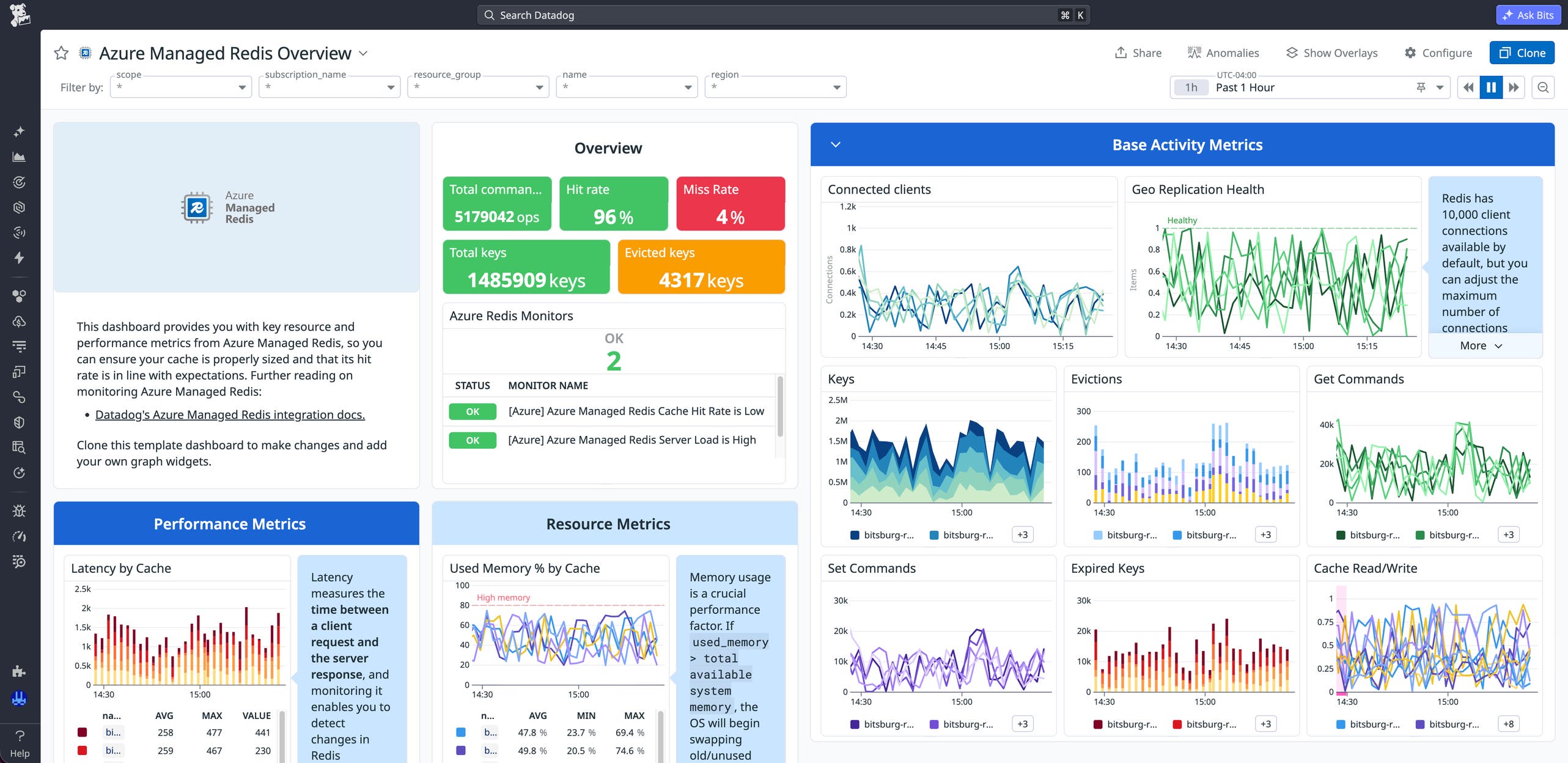Show the +3 more legend in Keys widget
1568x763 pixels.
(x=1023, y=535)
